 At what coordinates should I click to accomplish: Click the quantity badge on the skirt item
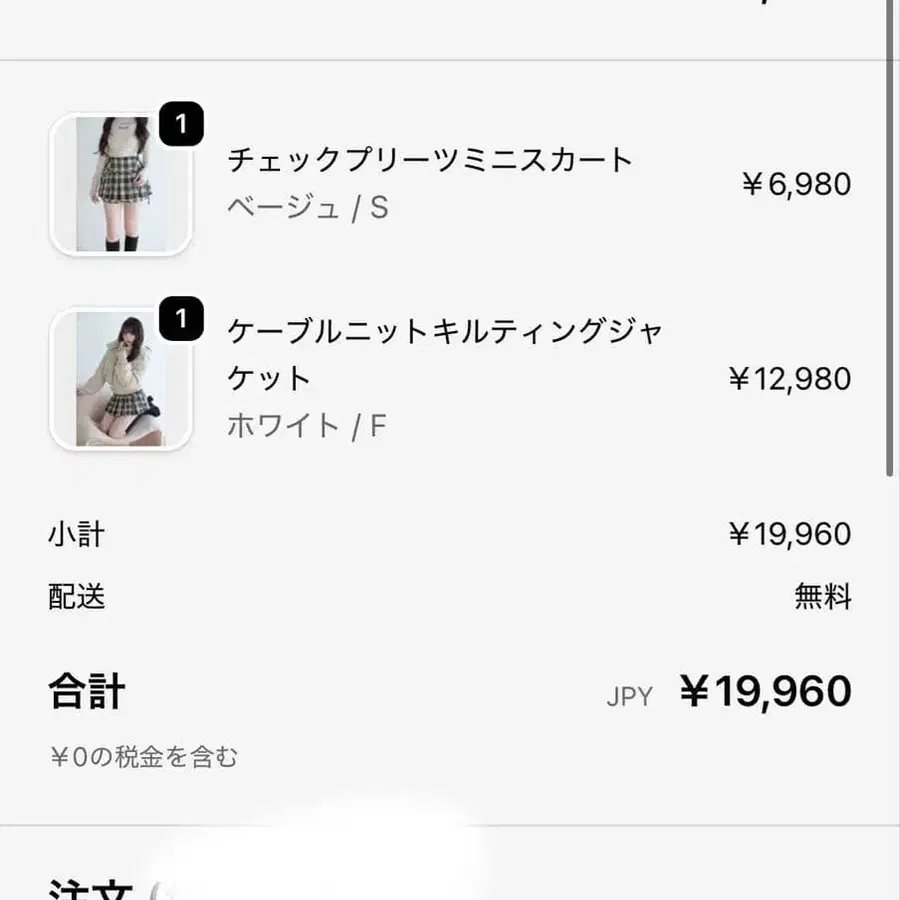click(x=180, y=124)
